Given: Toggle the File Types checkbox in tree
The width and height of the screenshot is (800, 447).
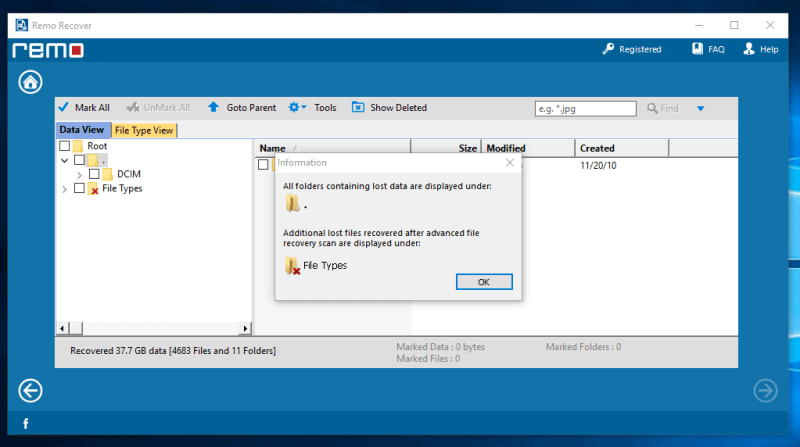Looking at the screenshot, I should (x=79, y=188).
